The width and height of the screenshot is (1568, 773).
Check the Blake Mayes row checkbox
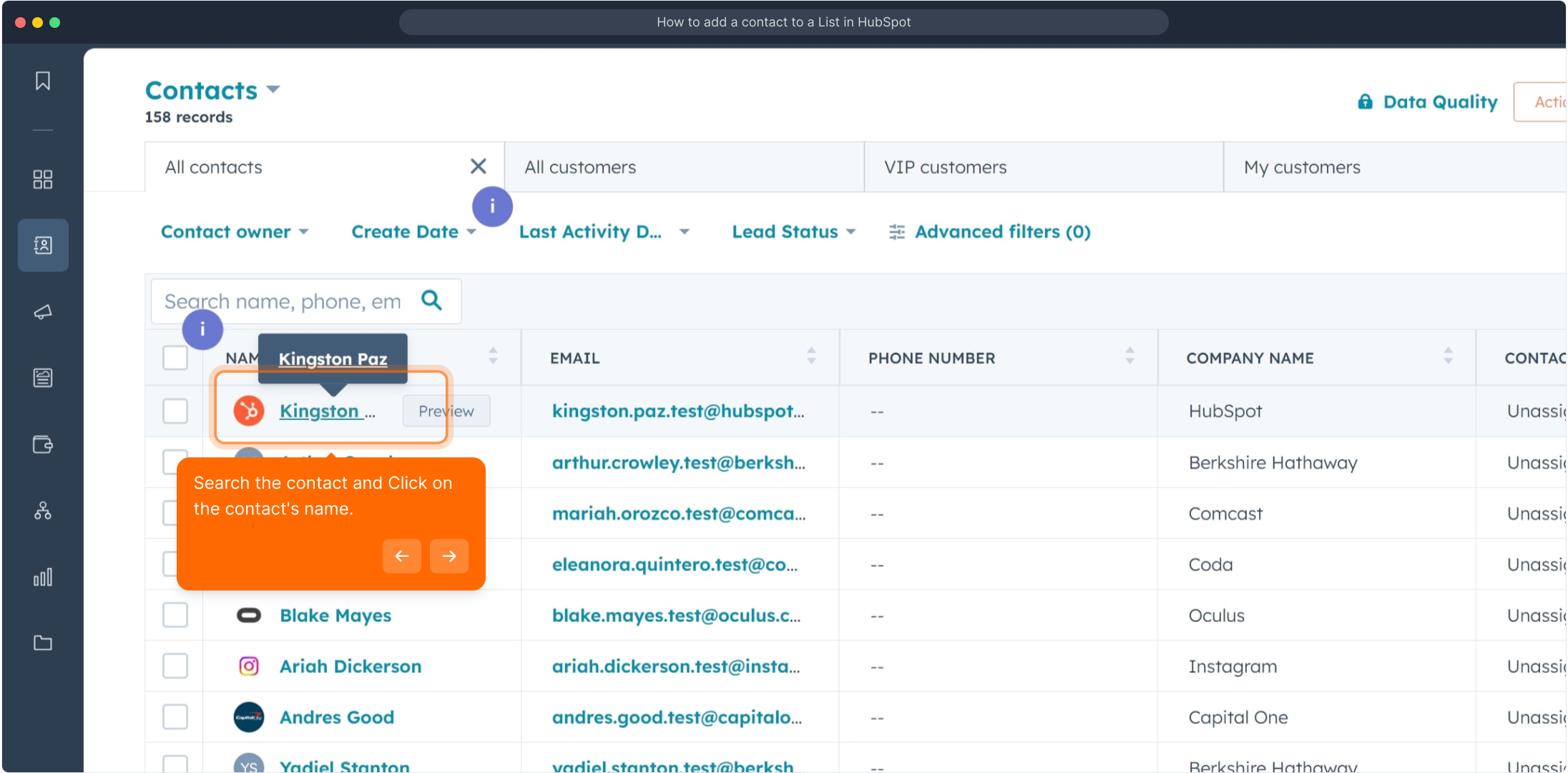[x=175, y=616]
